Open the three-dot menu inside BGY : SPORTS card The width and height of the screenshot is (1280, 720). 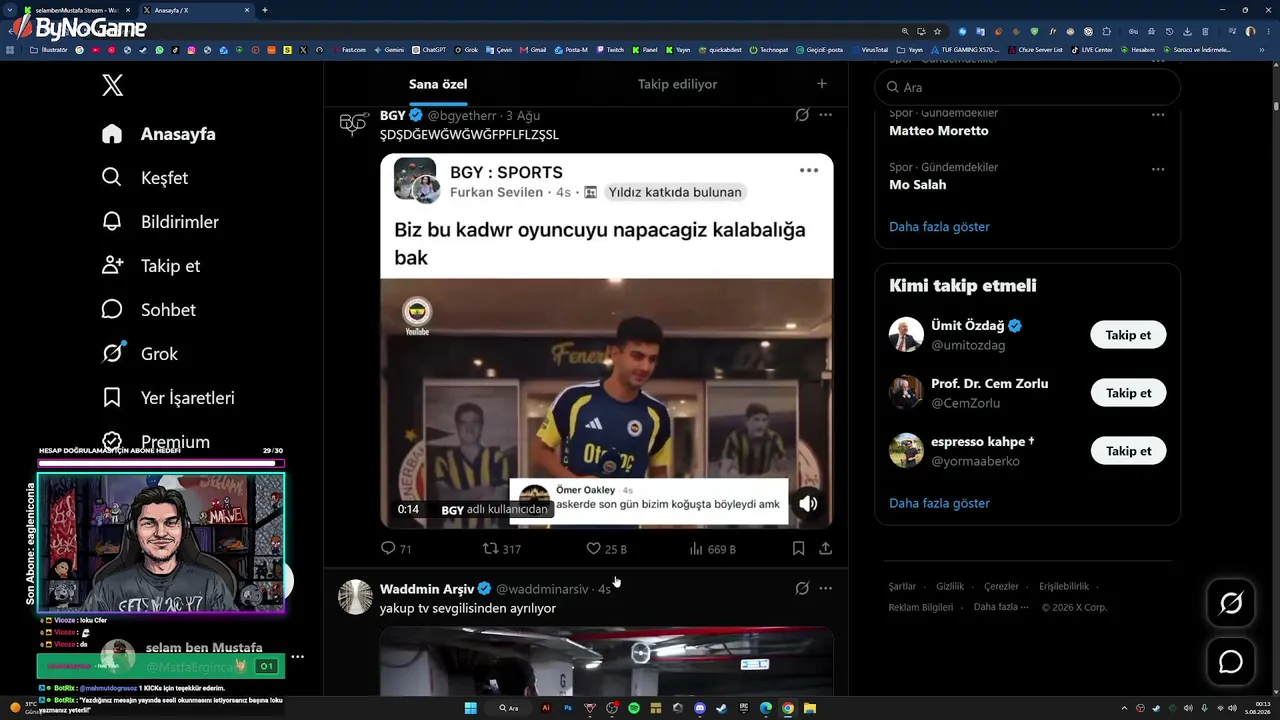(809, 171)
